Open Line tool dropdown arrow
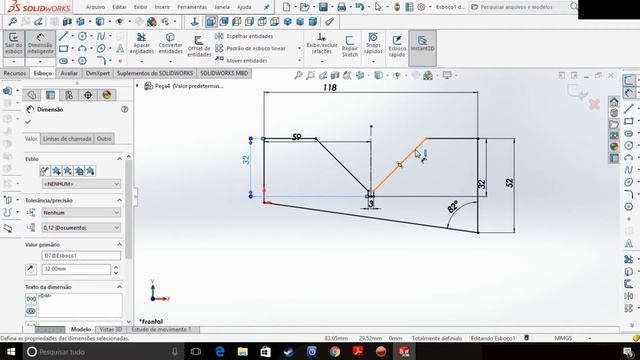640x360 pixels. tap(72, 36)
